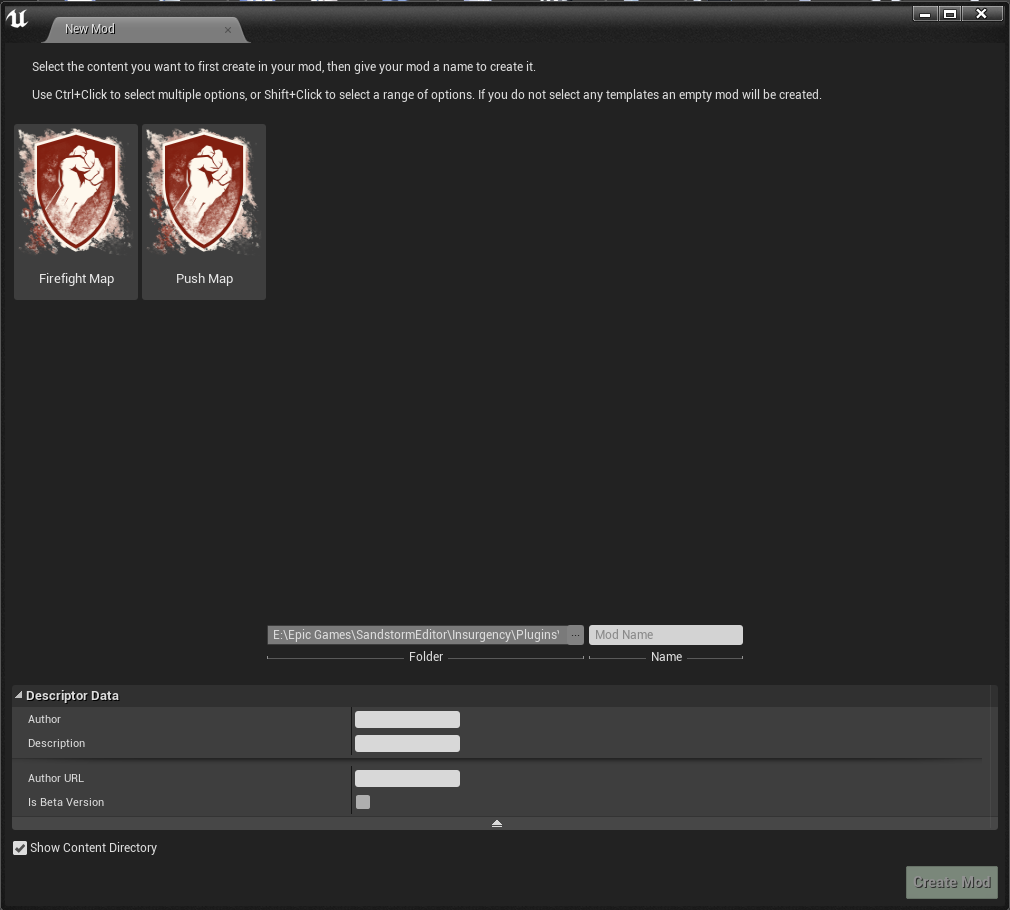Close the New Mod window

pos(982,14)
